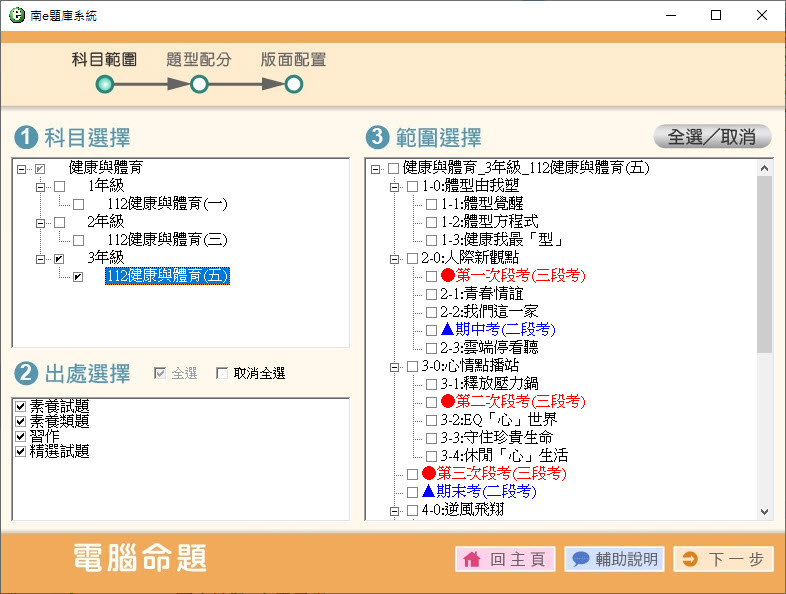Click the 科目範圍 step circle

click(x=104, y=85)
